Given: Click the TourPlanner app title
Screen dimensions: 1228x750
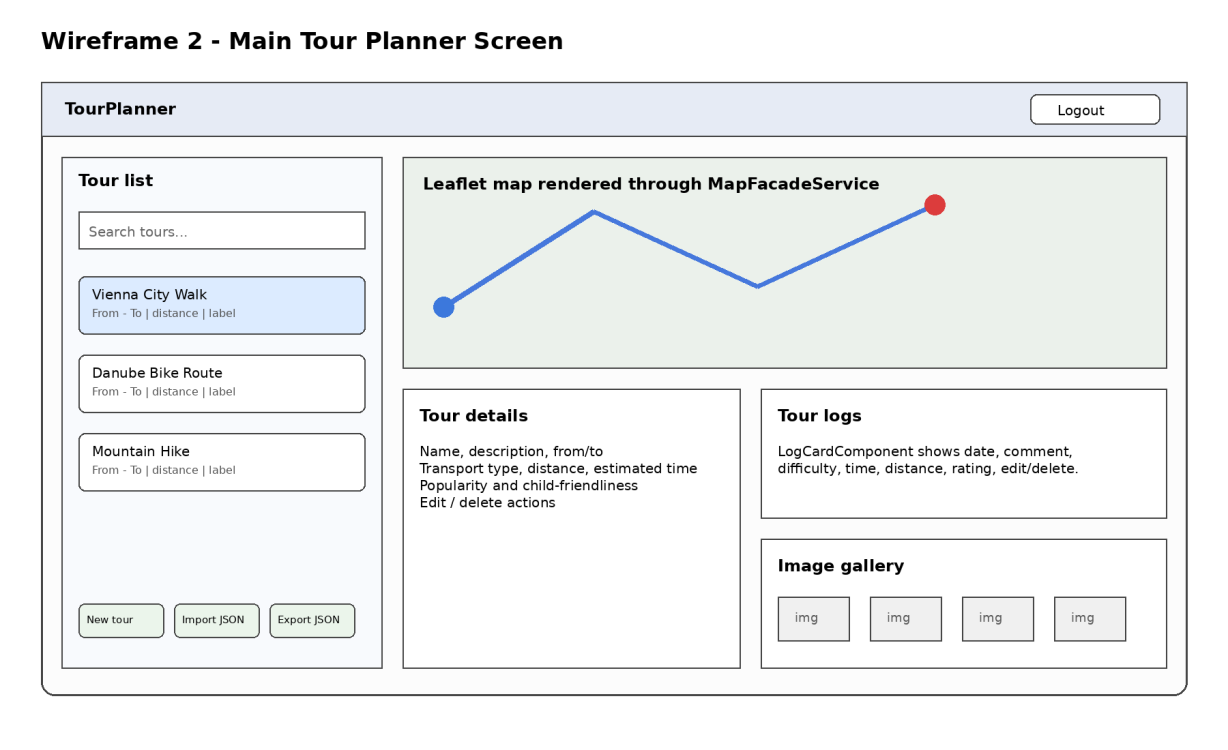Looking at the screenshot, I should pyautogui.click(x=120, y=109).
